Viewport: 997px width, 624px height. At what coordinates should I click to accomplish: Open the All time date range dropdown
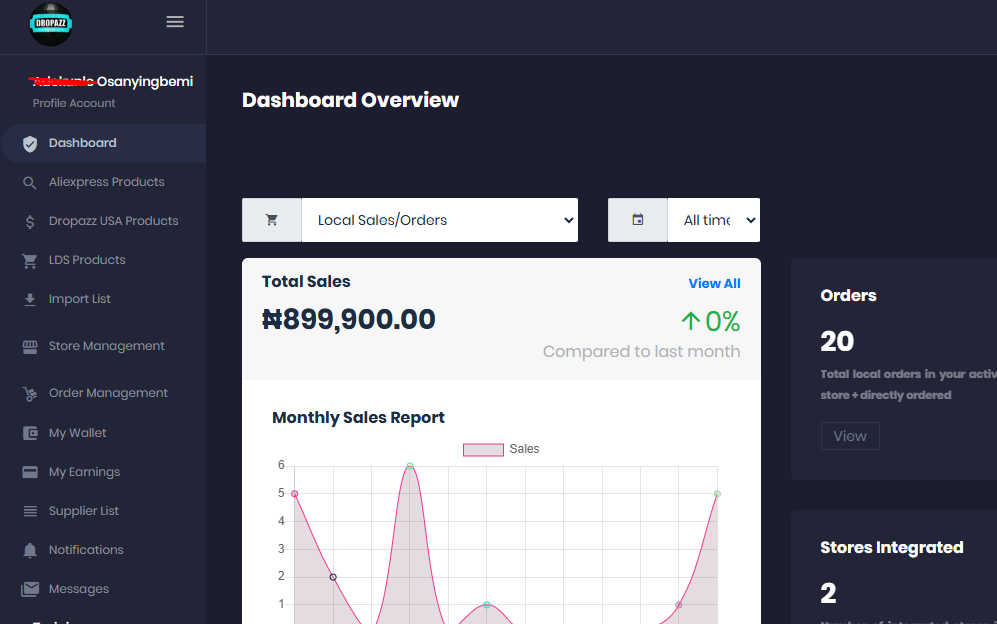pos(713,220)
